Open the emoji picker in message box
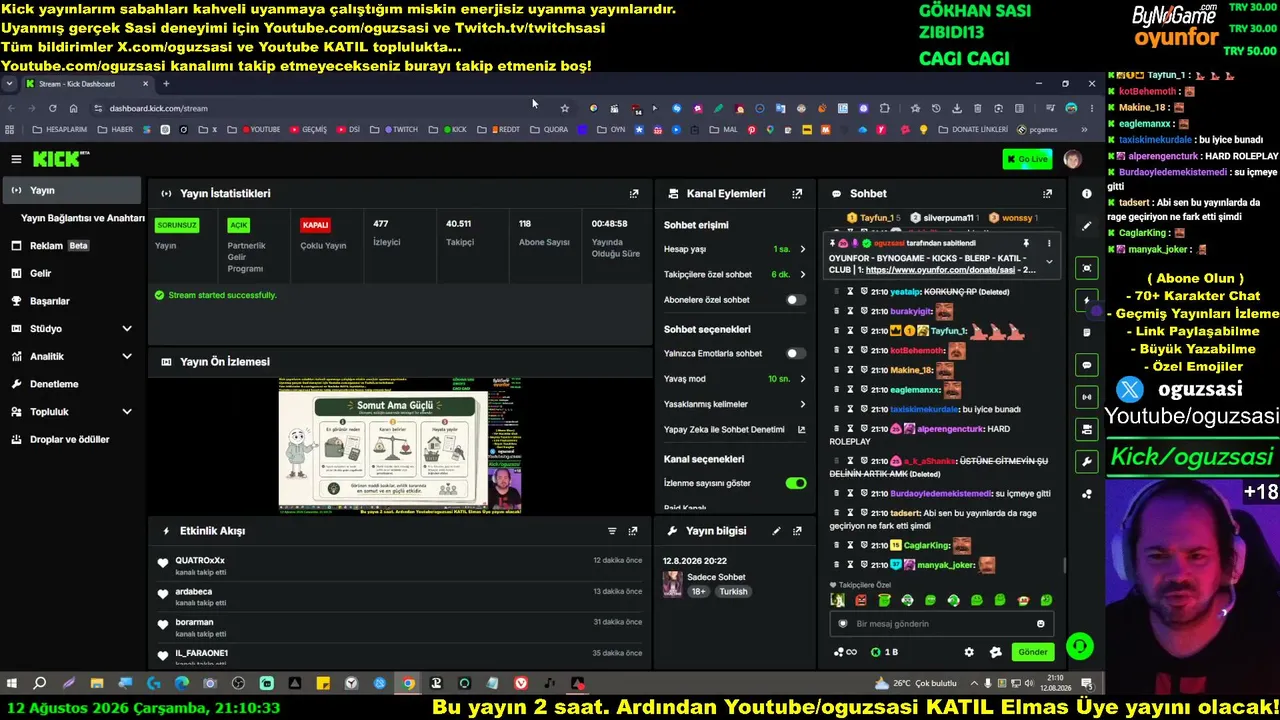Screen dimensions: 1280x720 tap(1041, 624)
